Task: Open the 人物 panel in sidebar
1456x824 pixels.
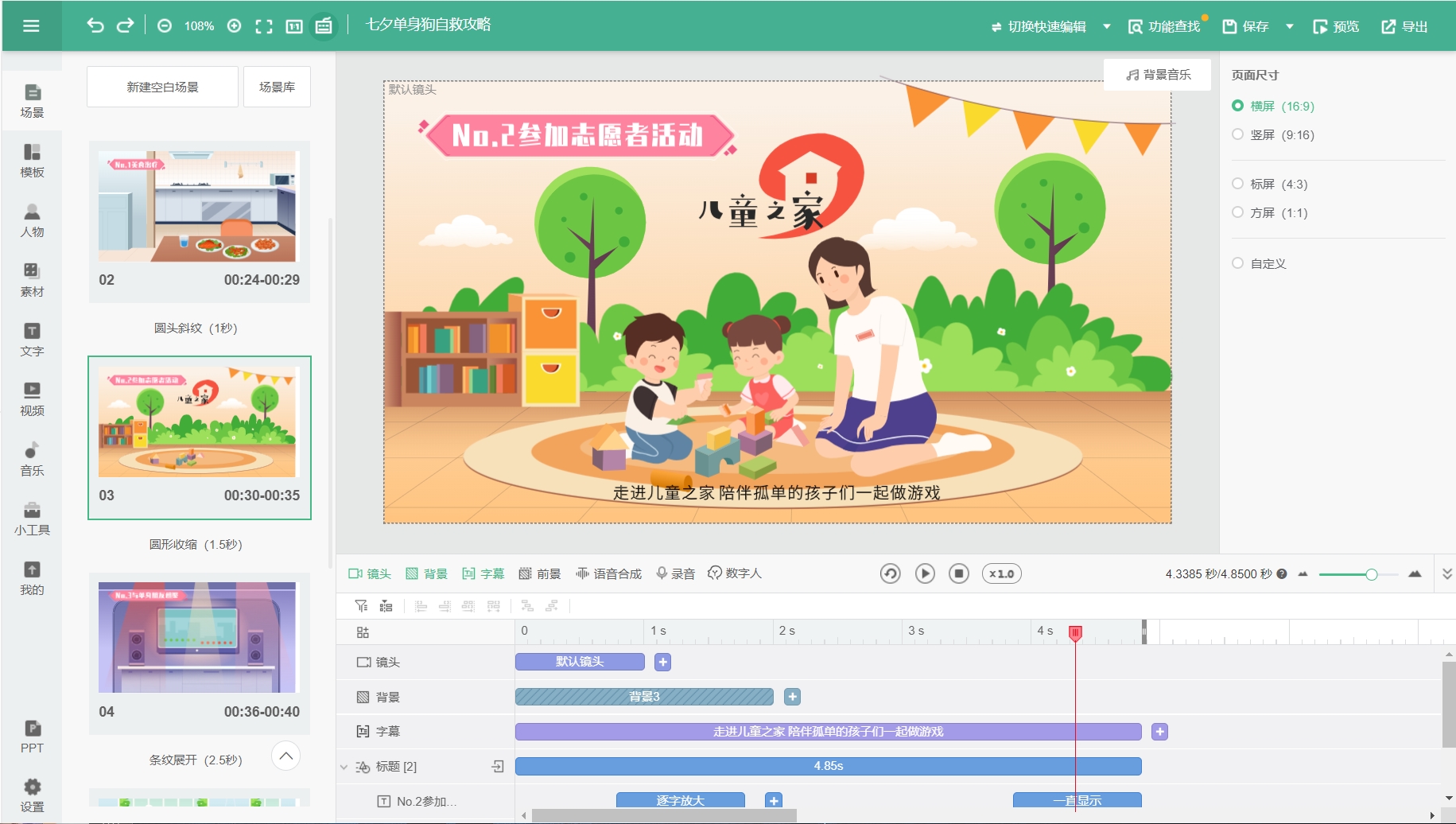Action: pyautogui.click(x=32, y=220)
